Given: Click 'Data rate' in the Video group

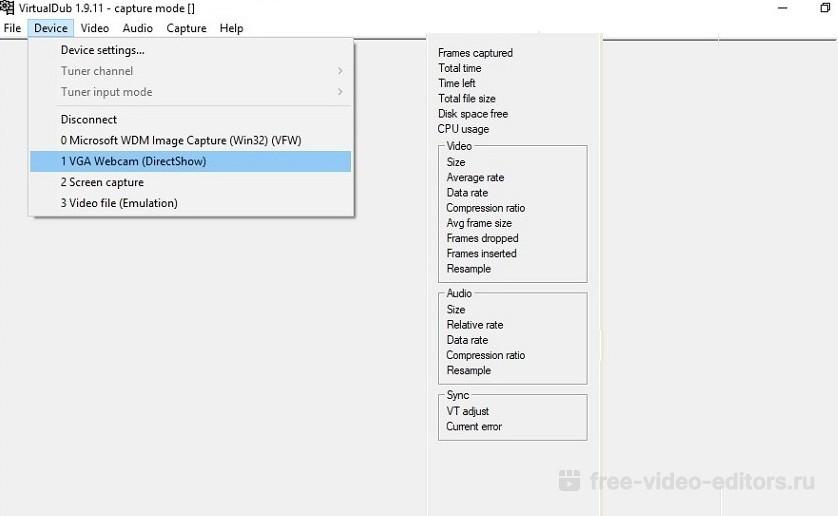Looking at the screenshot, I should pos(467,192).
